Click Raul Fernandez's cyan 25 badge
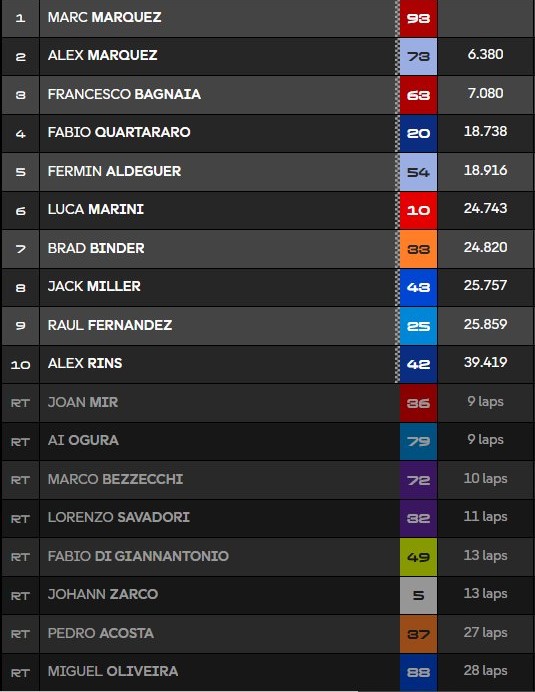The height and width of the screenshot is (692, 535). (418, 326)
